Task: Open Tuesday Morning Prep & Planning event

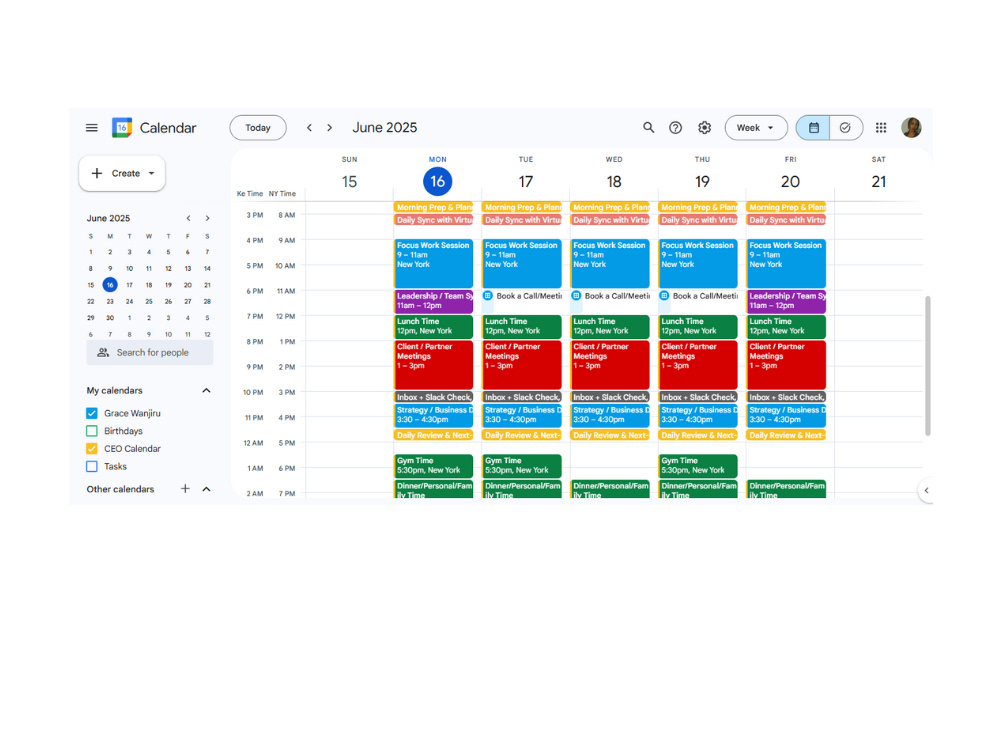Action: (522, 207)
